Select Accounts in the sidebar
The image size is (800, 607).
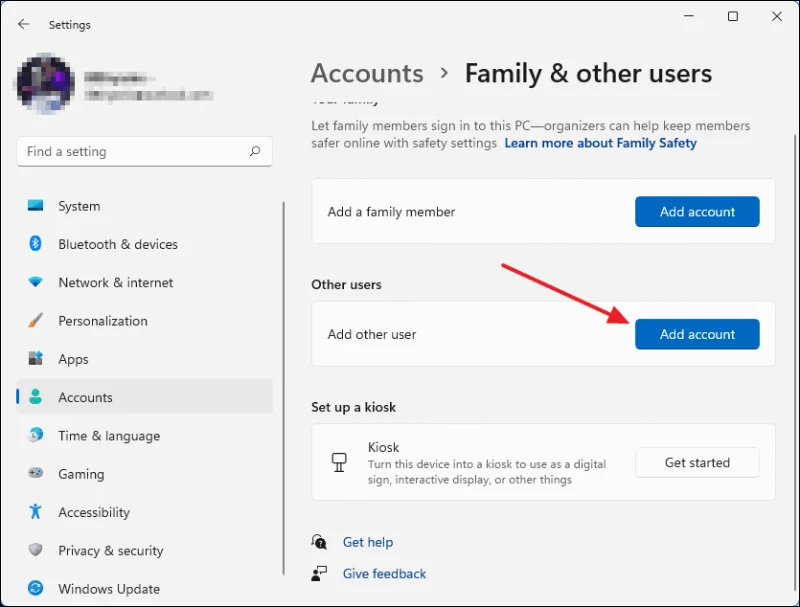[144, 397]
